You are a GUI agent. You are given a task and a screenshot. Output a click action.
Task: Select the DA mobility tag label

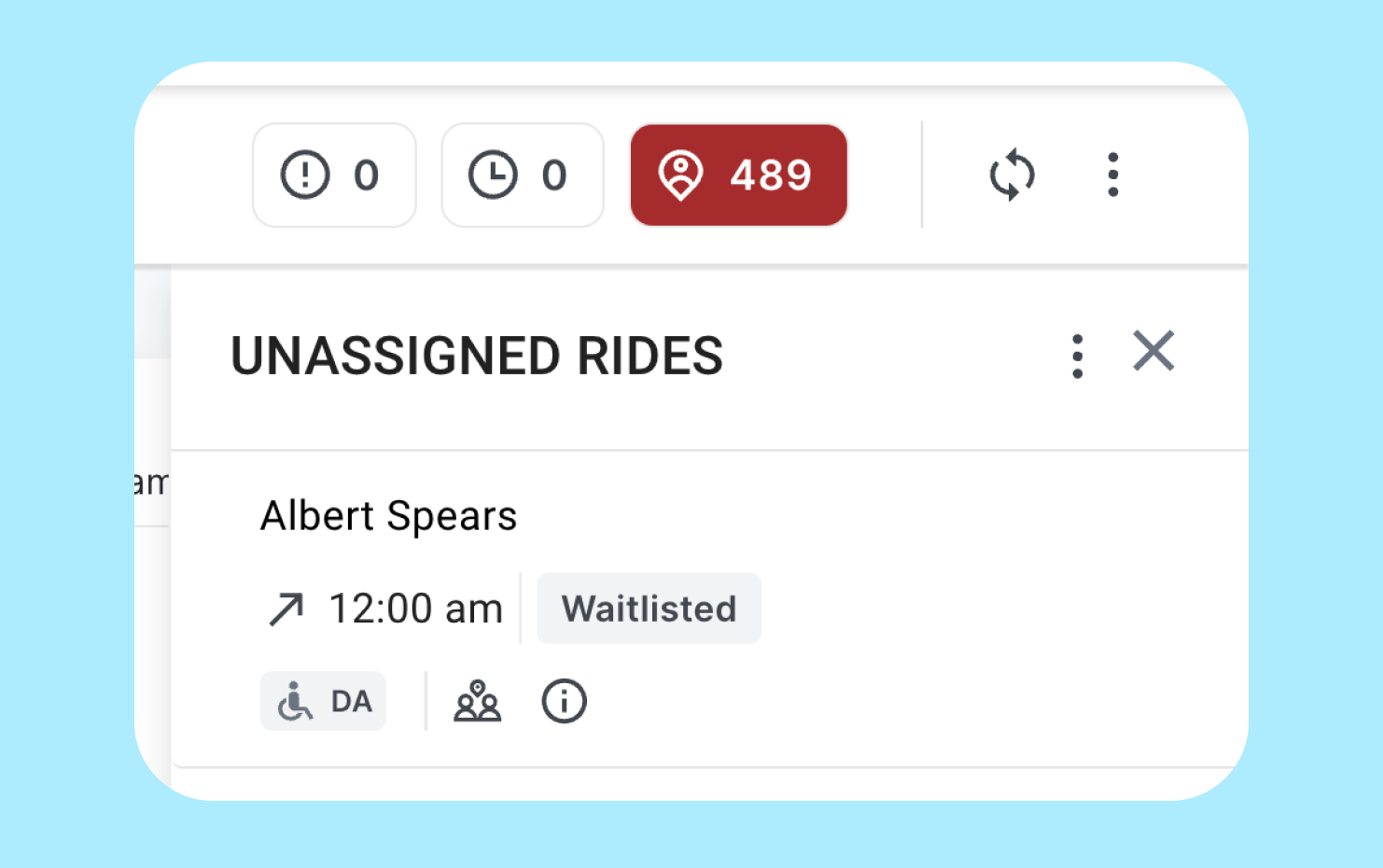351,701
